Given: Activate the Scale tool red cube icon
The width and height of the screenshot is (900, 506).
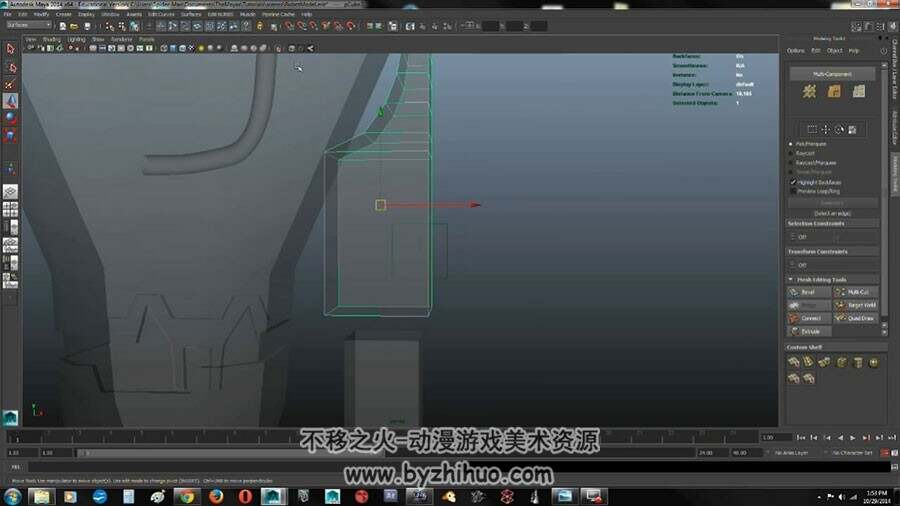Looking at the screenshot, I should click(10, 135).
